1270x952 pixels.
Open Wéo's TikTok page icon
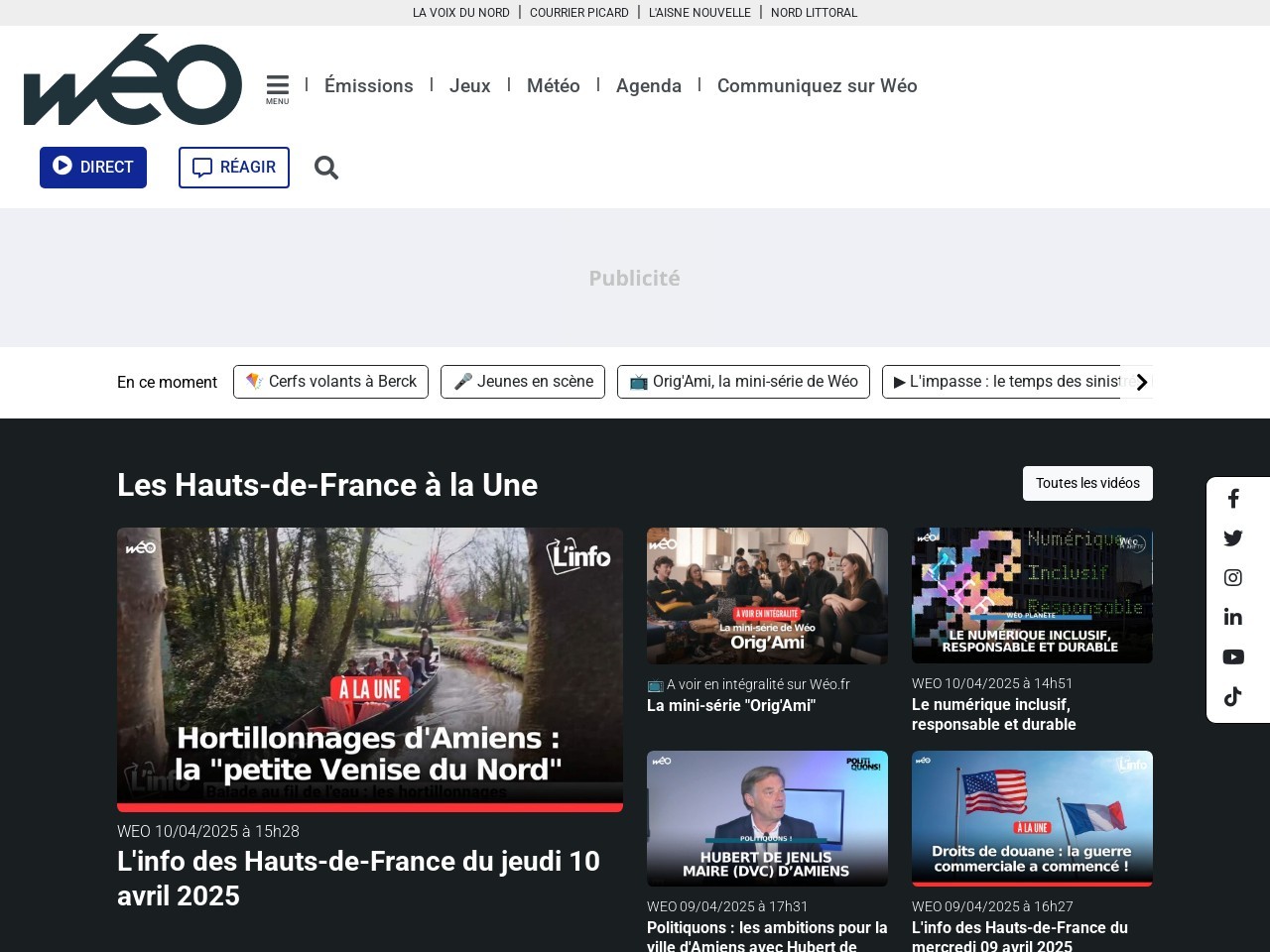1233,696
